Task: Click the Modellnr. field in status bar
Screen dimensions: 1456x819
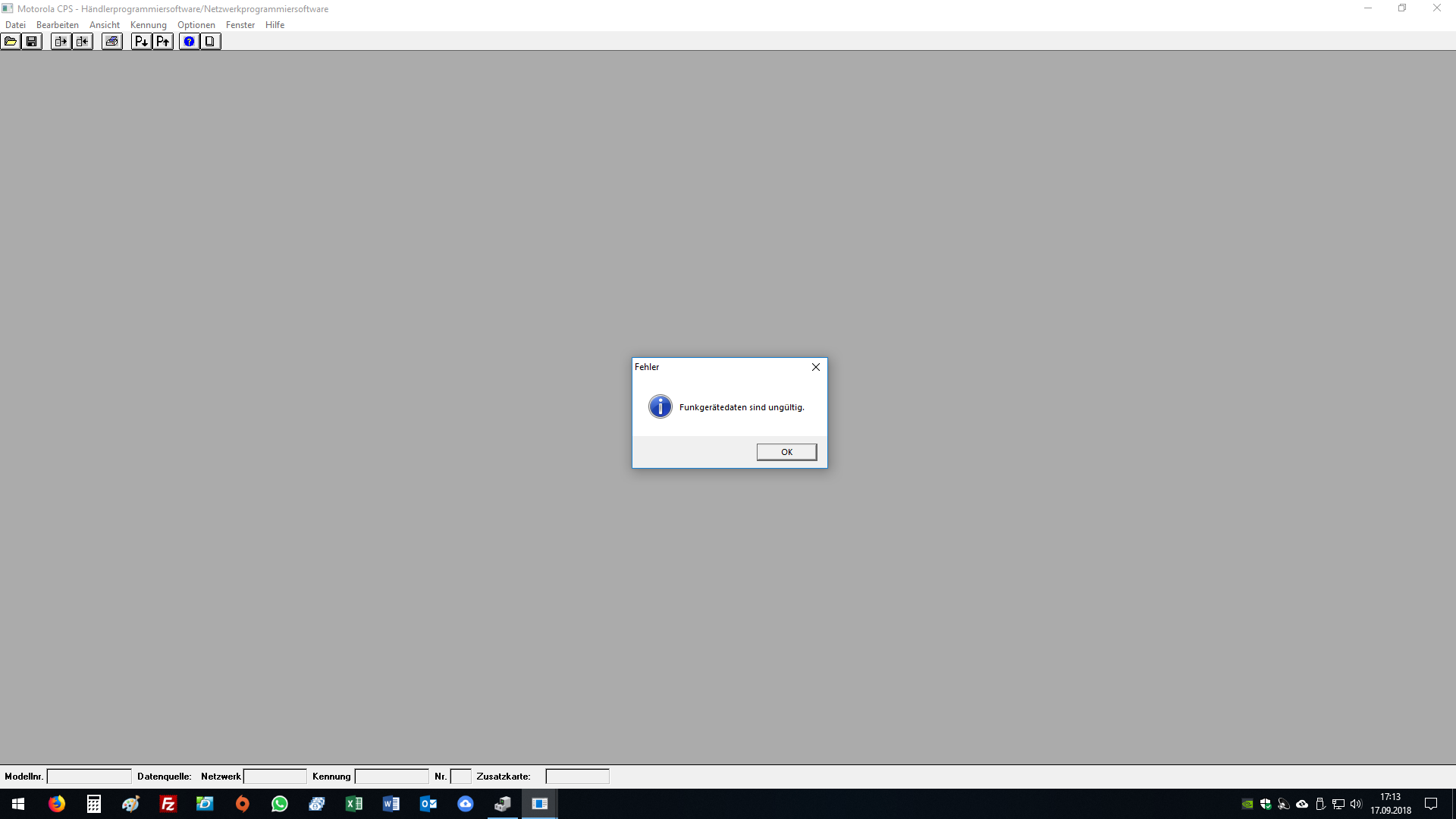Action: pos(89,777)
